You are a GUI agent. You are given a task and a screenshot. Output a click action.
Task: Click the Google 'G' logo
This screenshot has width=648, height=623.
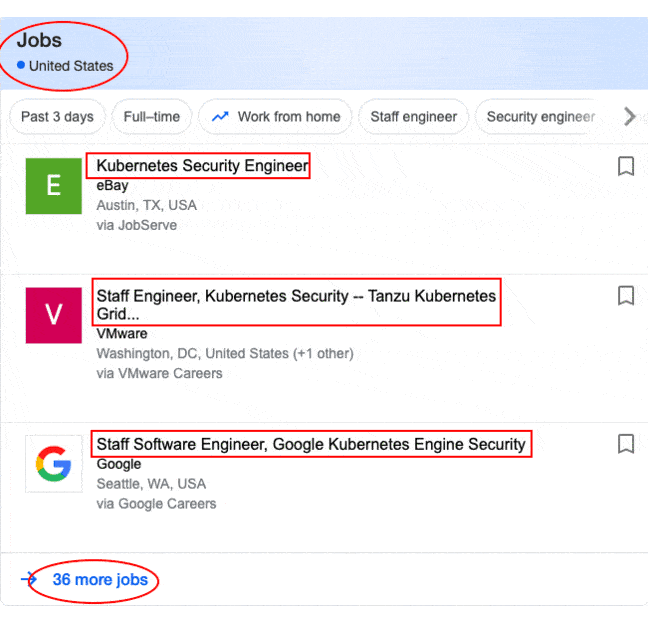pos(54,464)
